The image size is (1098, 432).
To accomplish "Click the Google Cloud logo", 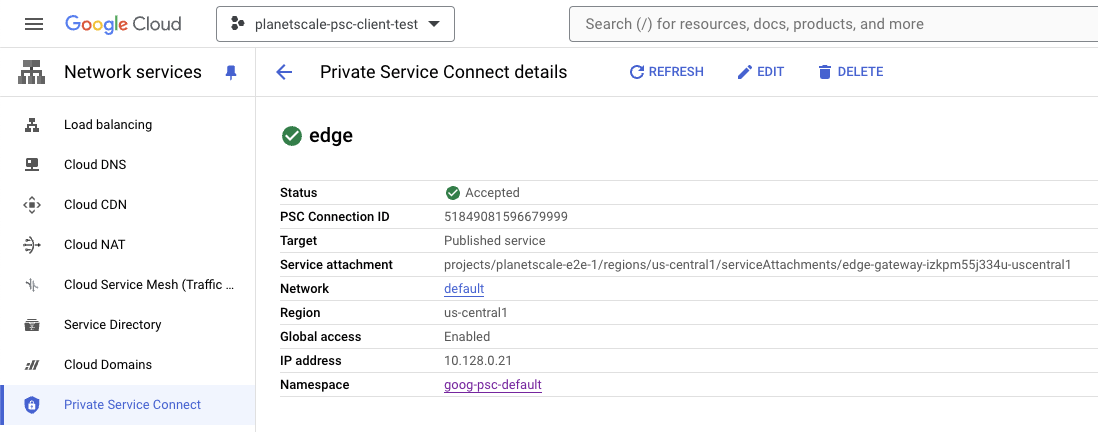I will 124,24.
